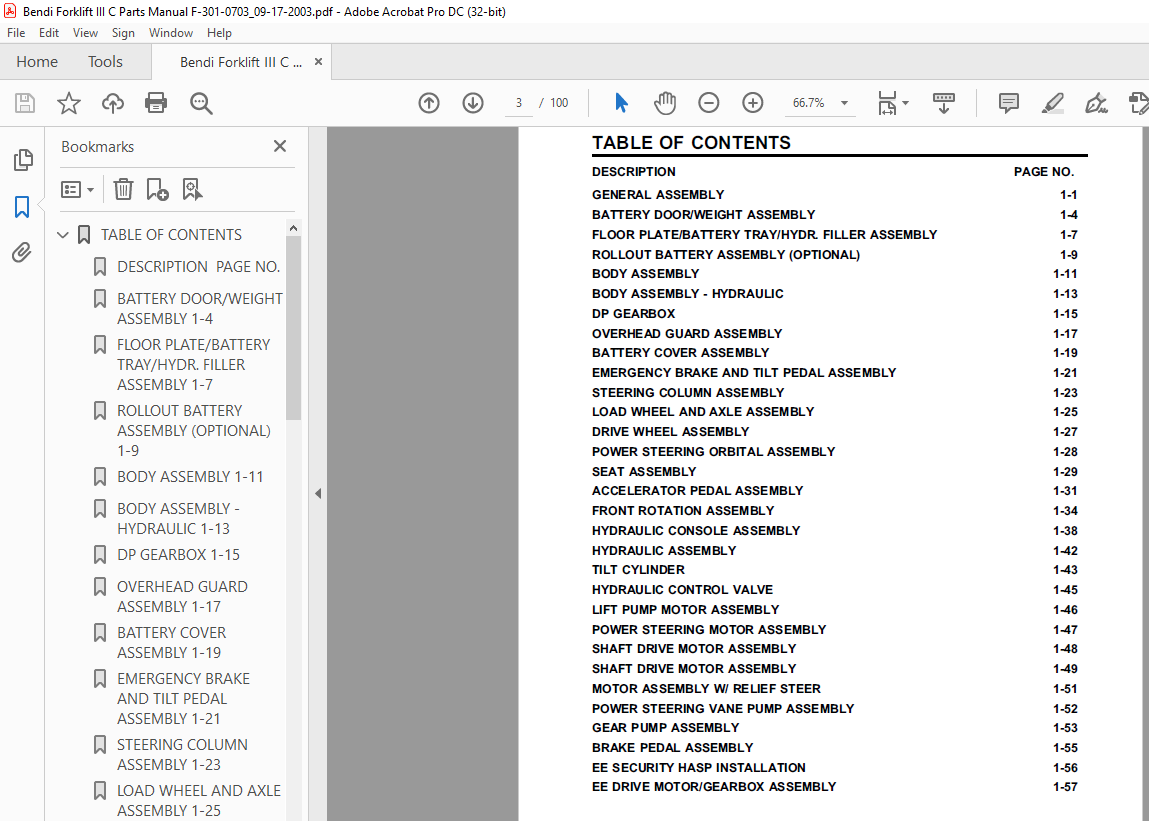
Task: Open the sign document pen tool
Action: pyautogui.click(x=1096, y=103)
